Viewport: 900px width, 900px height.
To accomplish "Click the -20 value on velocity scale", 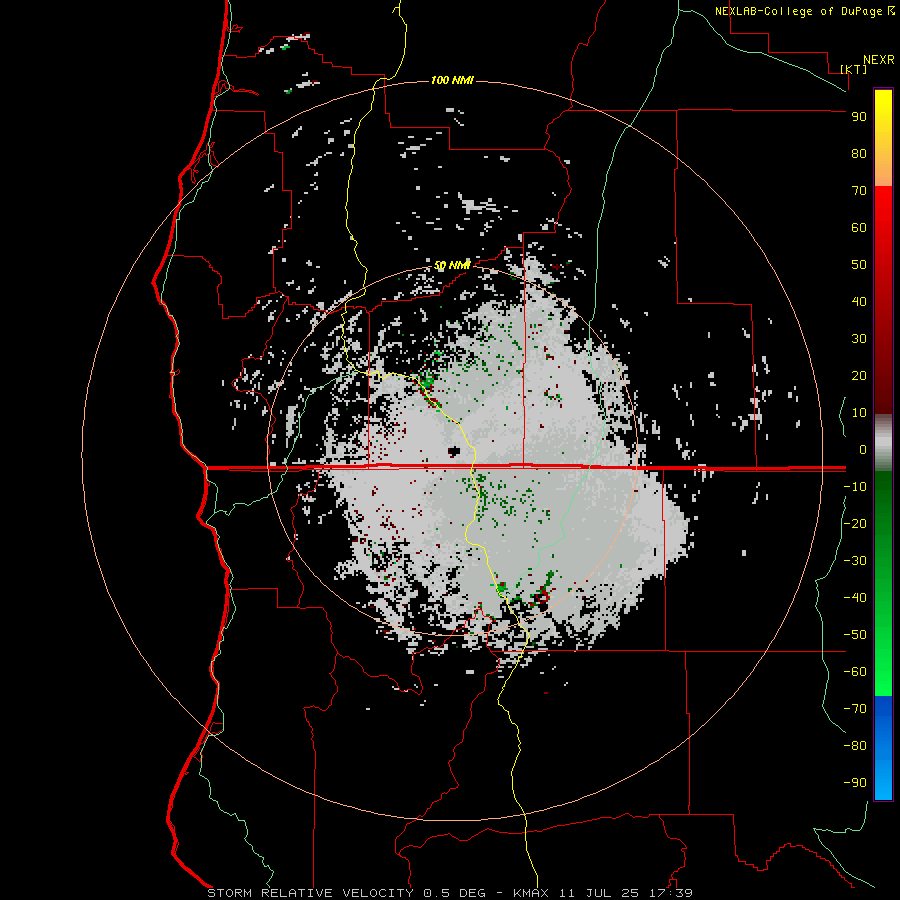I will tap(855, 523).
